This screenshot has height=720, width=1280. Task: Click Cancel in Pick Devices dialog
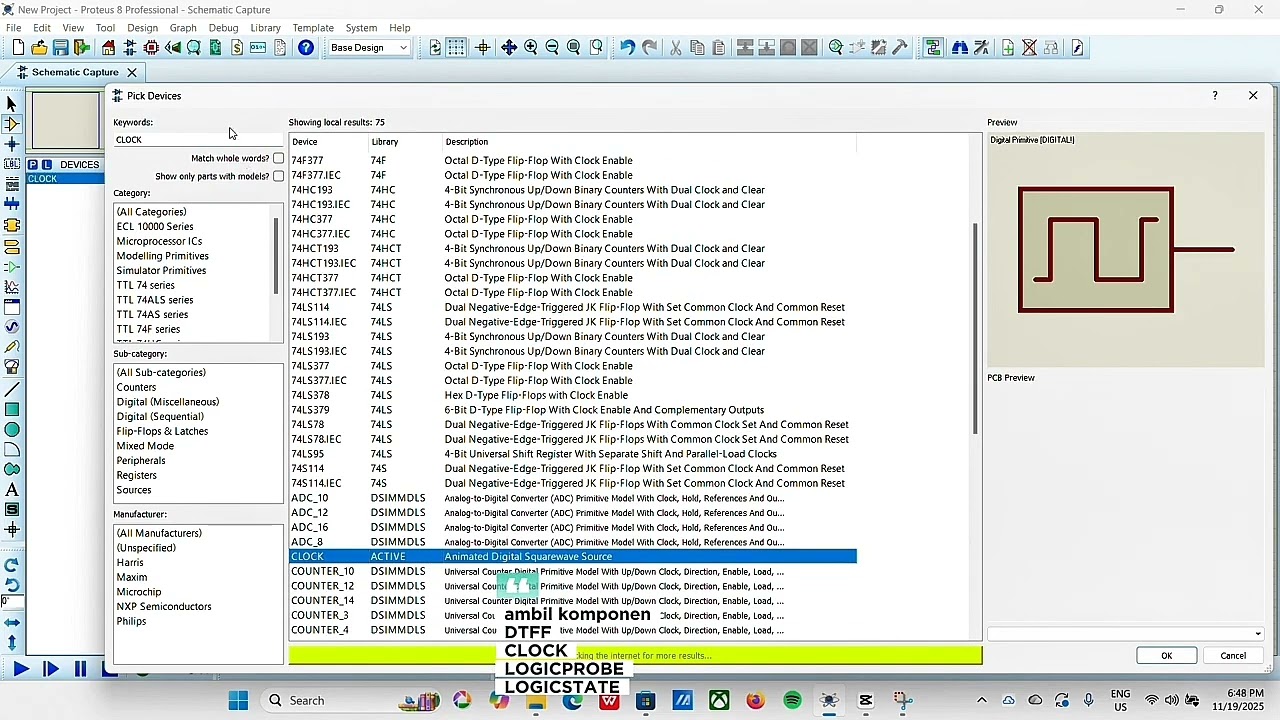pos(1233,656)
